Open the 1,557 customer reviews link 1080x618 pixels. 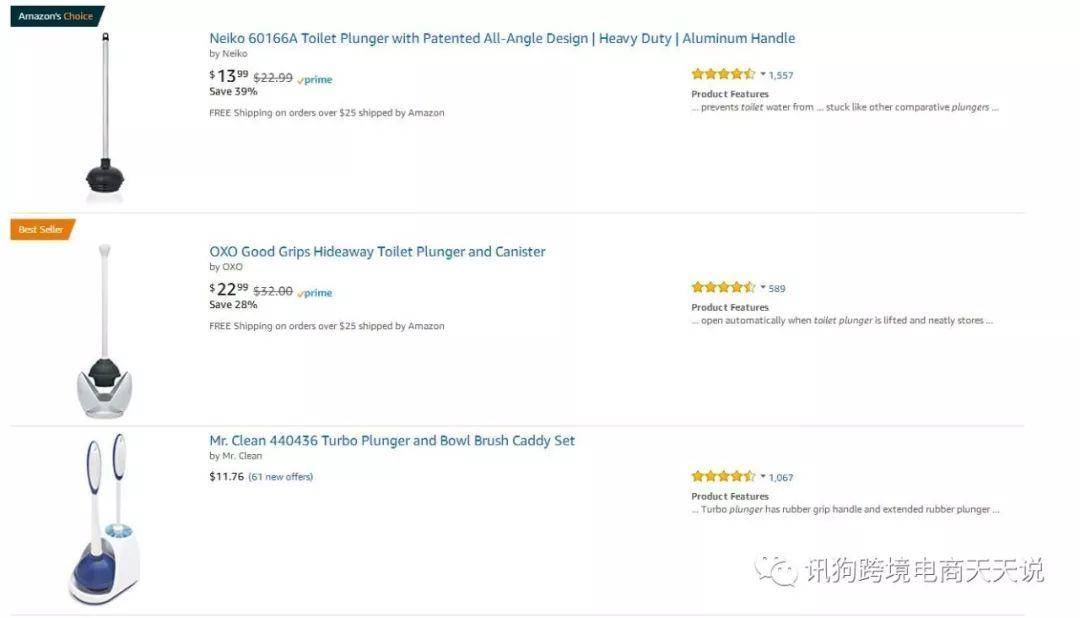click(781, 75)
